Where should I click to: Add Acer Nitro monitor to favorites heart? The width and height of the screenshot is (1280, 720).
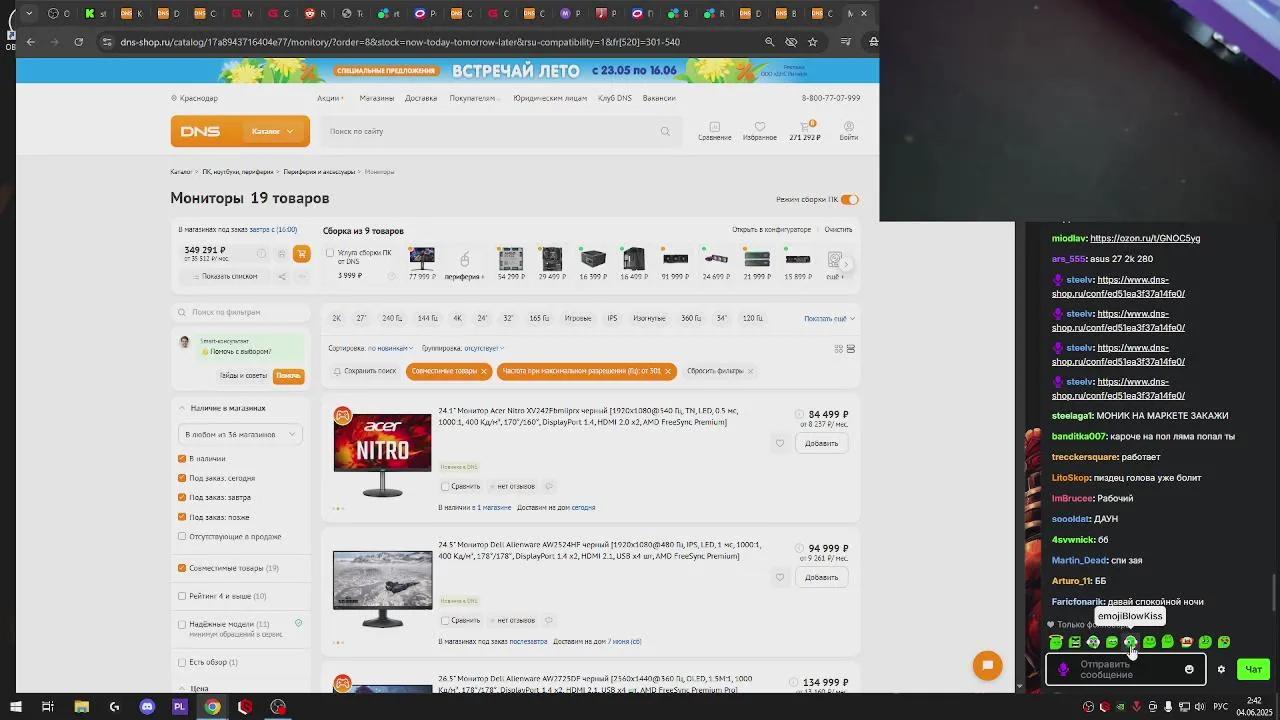tap(780, 443)
